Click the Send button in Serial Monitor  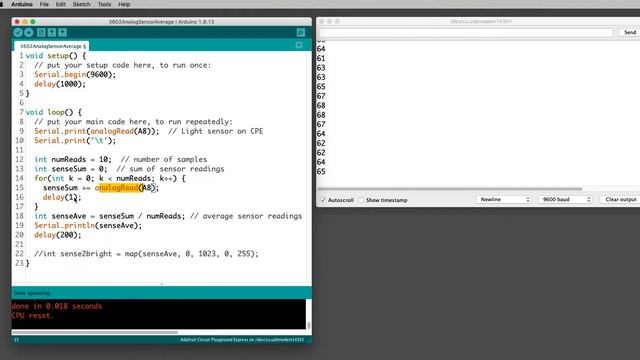(629, 32)
